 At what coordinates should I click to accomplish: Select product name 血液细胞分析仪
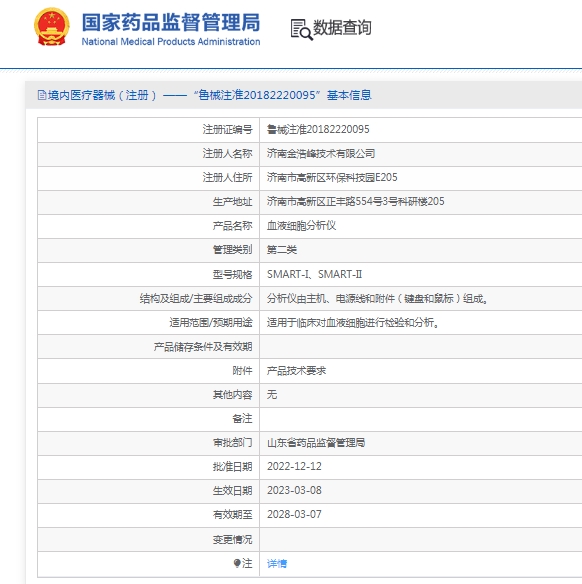click(x=302, y=226)
